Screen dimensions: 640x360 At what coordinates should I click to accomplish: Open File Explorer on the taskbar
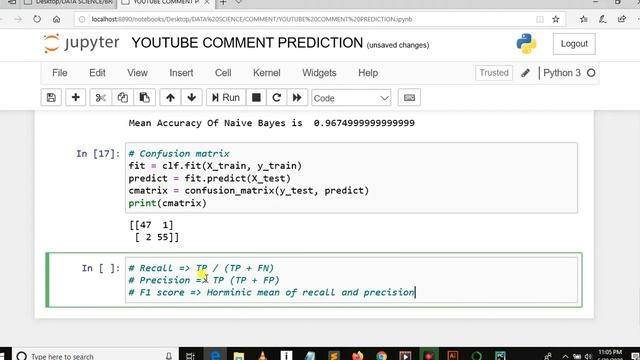pos(239,356)
